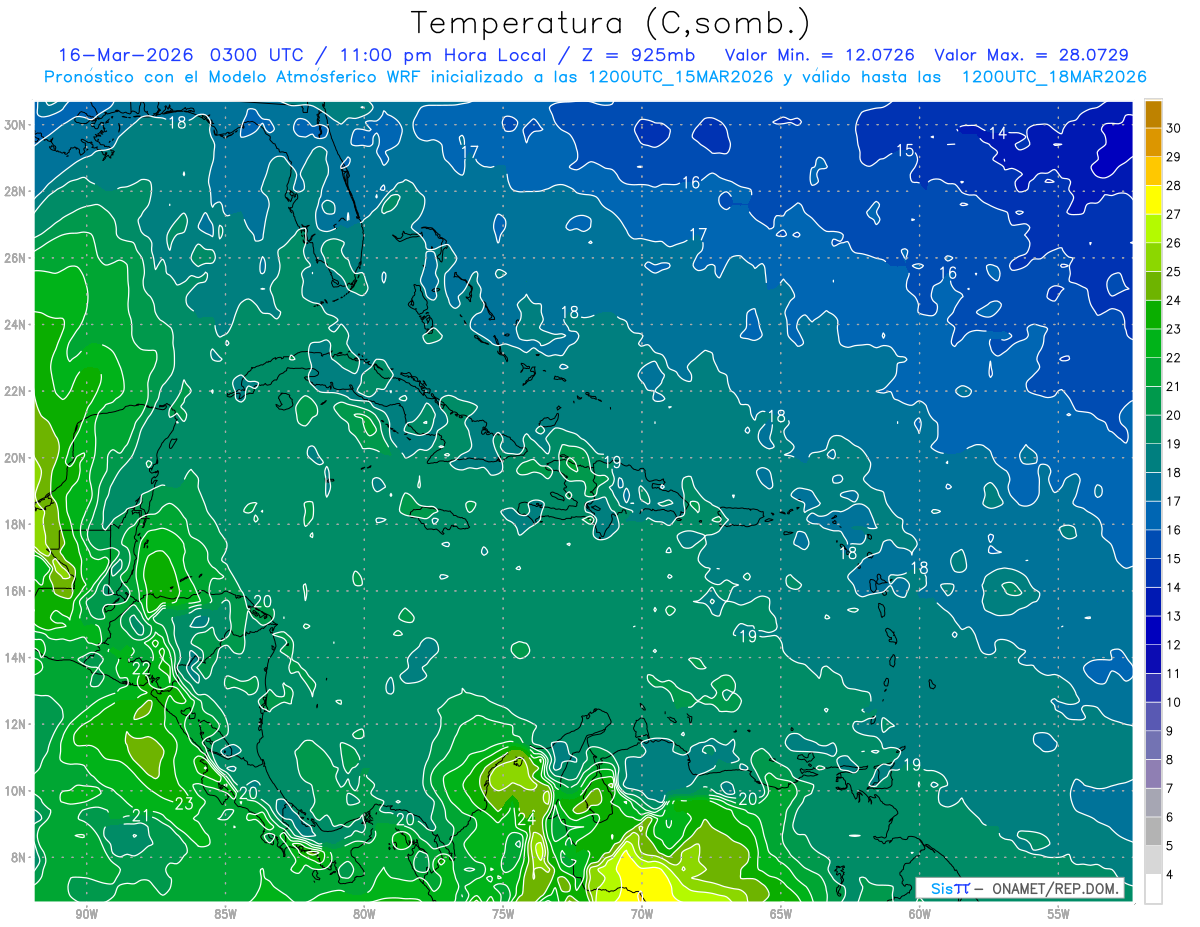The height and width of the screenshot is (927, 1200).
Task: Click the "28N" latitude axis label
Action: [x=16, y=191]
